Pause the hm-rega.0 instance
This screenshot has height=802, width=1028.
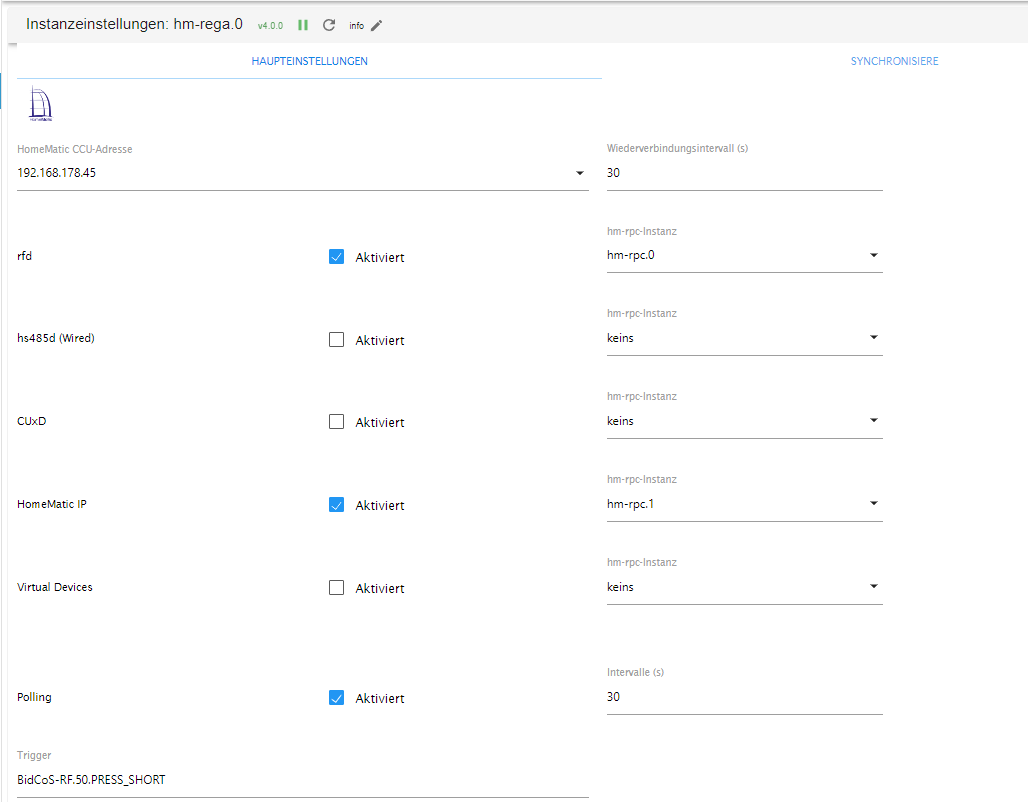tap(303, 25)
